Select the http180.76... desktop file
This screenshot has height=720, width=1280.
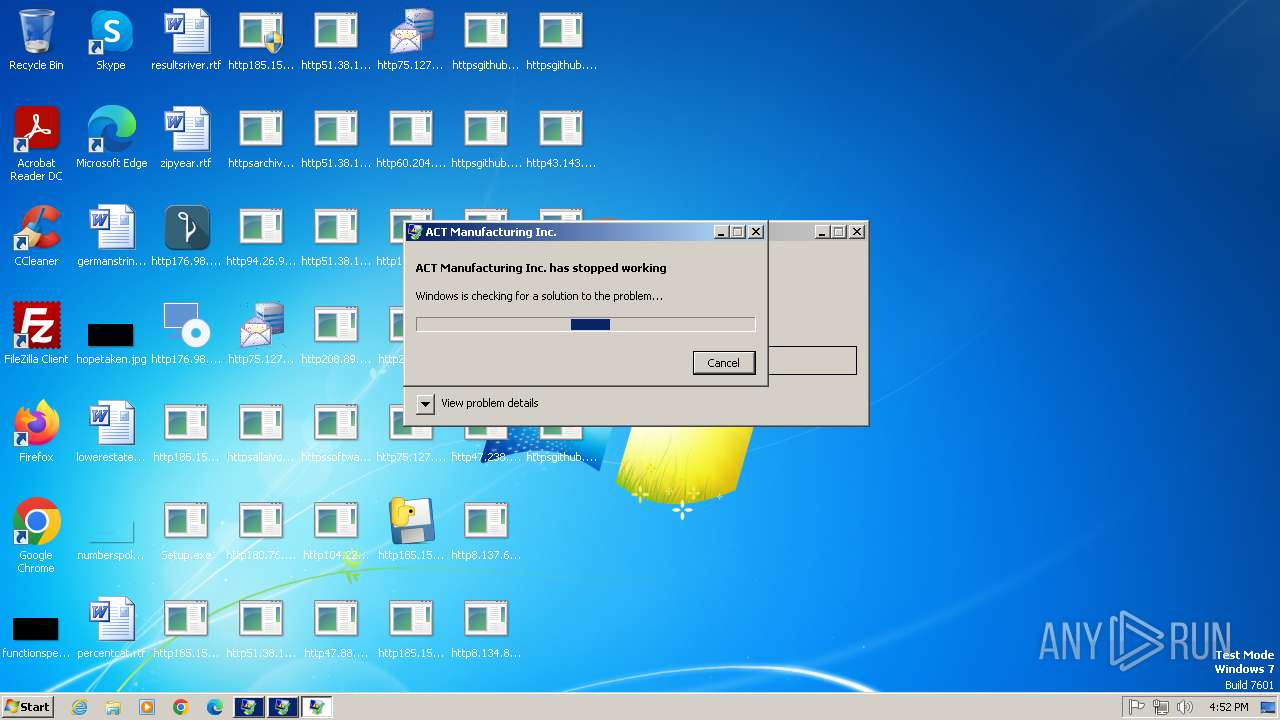pyautogui.click(x=261, y=531)
